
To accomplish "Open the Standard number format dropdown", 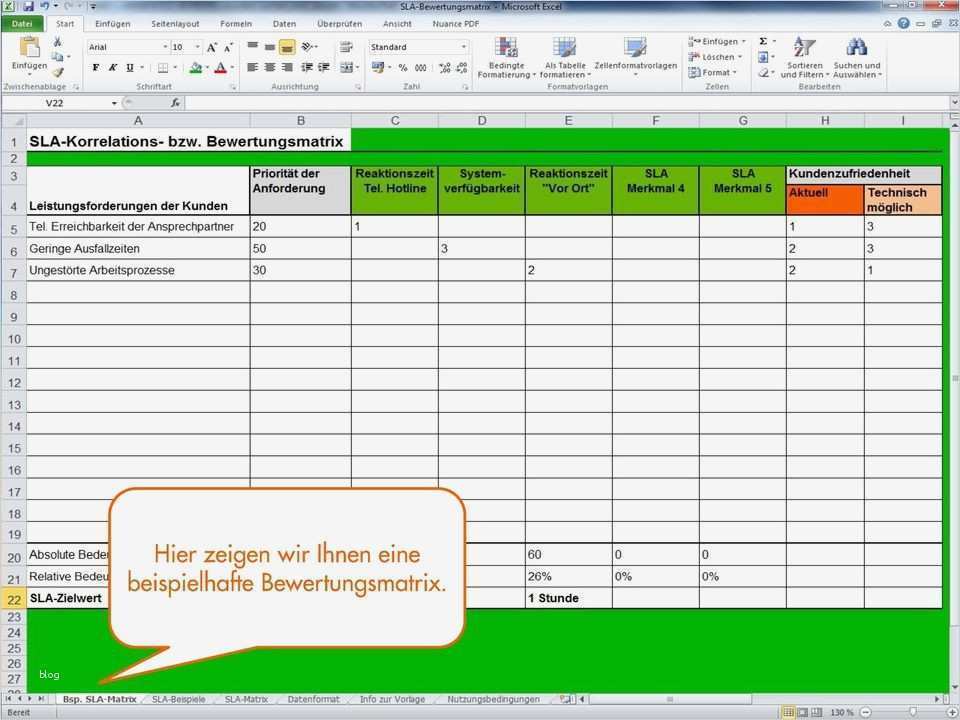I will 463,47.
